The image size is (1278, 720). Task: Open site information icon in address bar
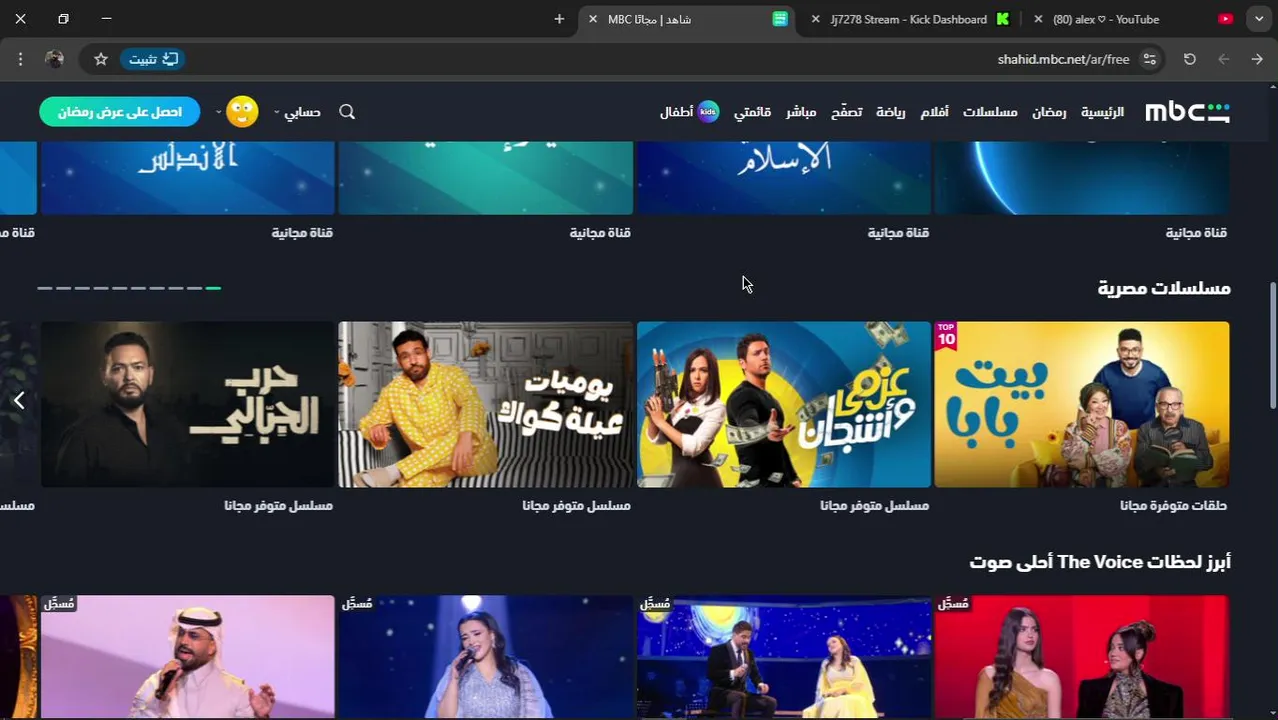point(1150,59)
